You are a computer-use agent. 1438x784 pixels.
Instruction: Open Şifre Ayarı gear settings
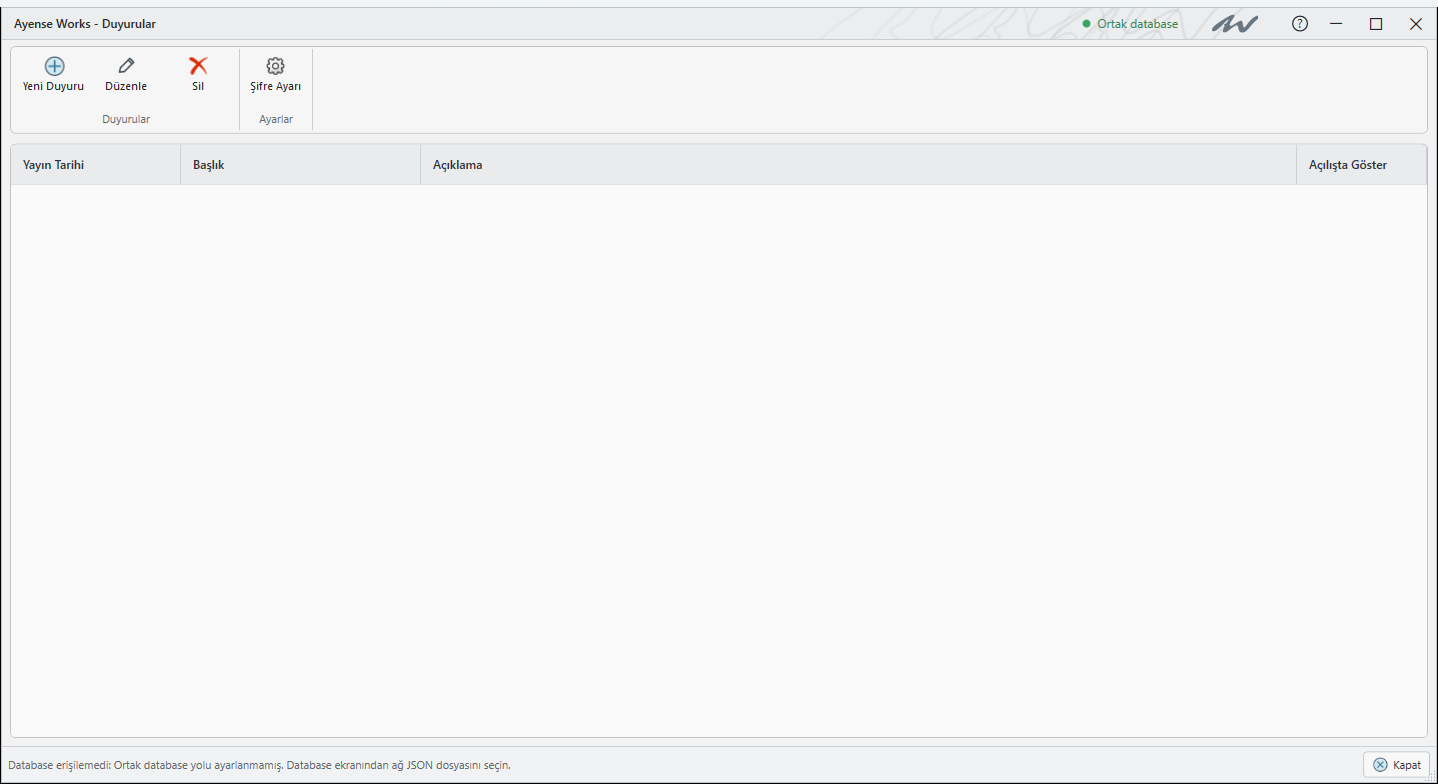275,75
